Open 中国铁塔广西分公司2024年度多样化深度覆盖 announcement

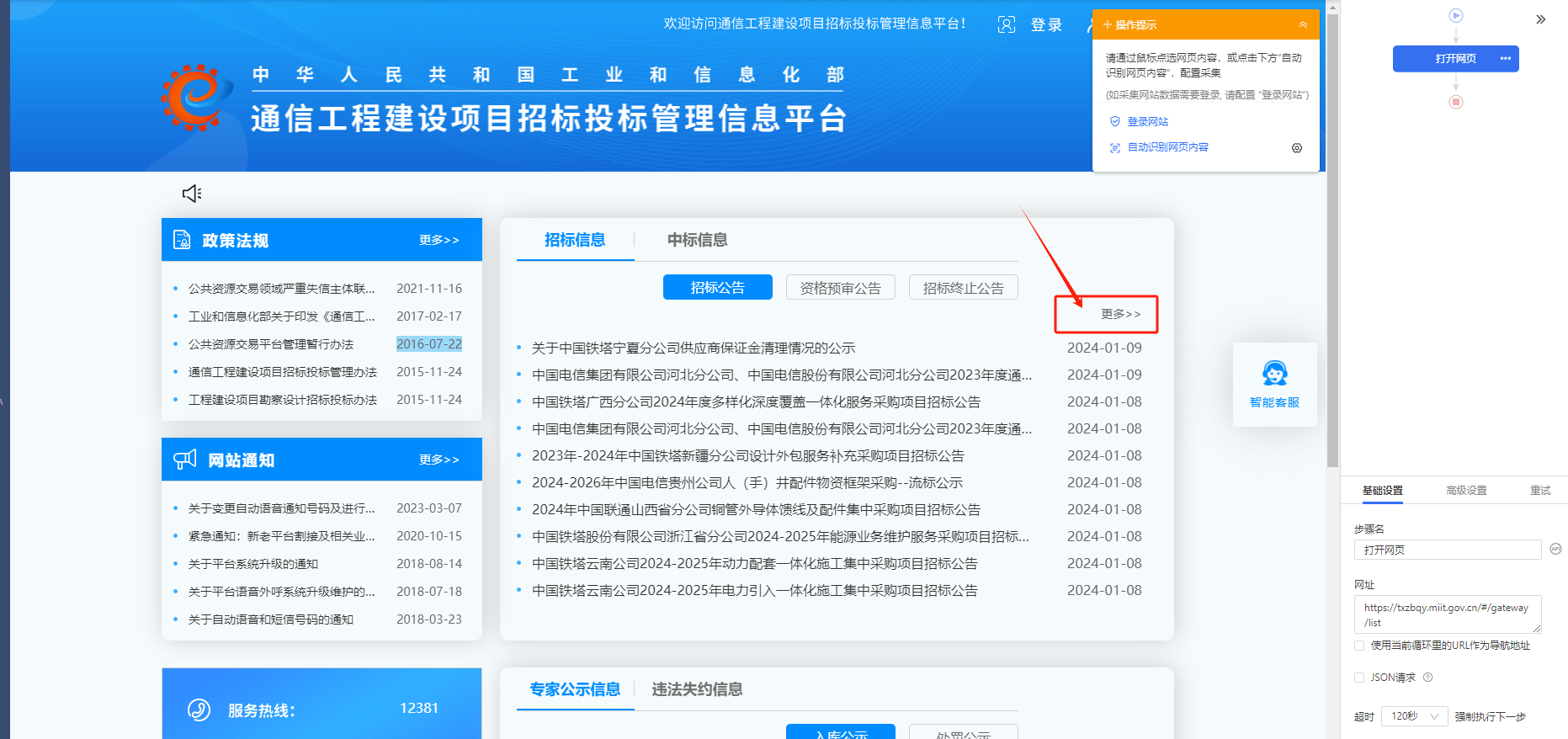pos(756,401)
